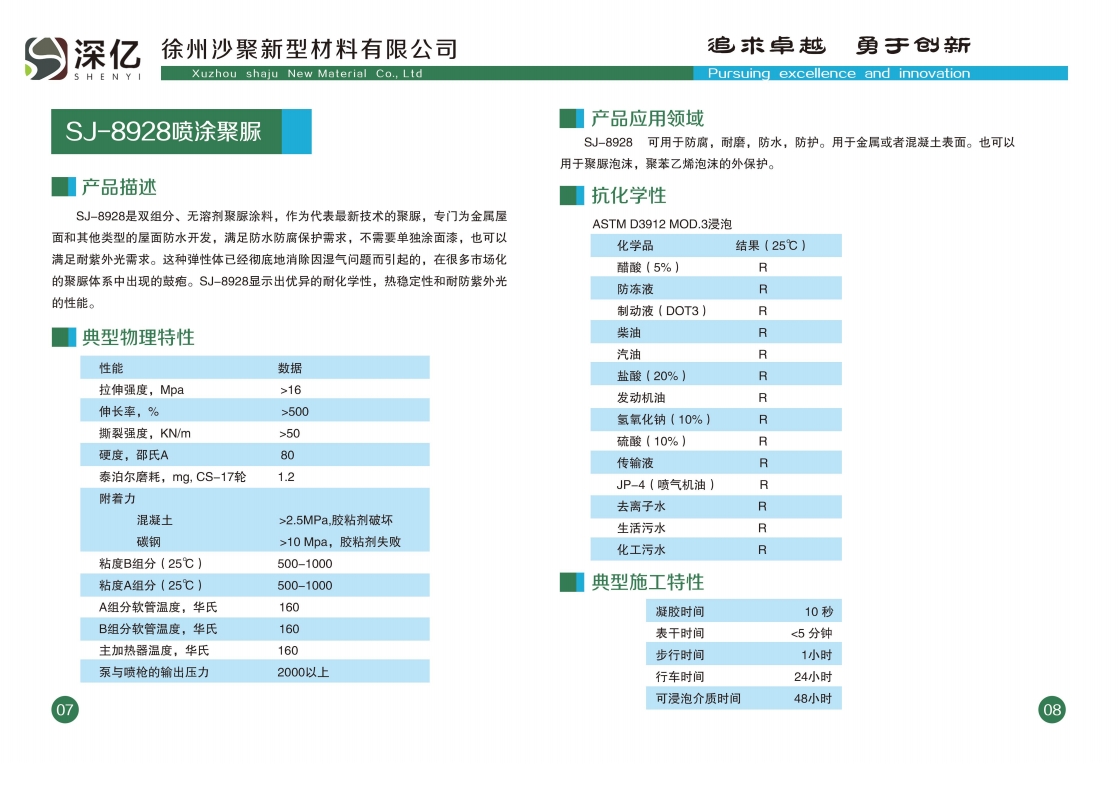Select the "伸长率，%" row label

coord(129,411)
